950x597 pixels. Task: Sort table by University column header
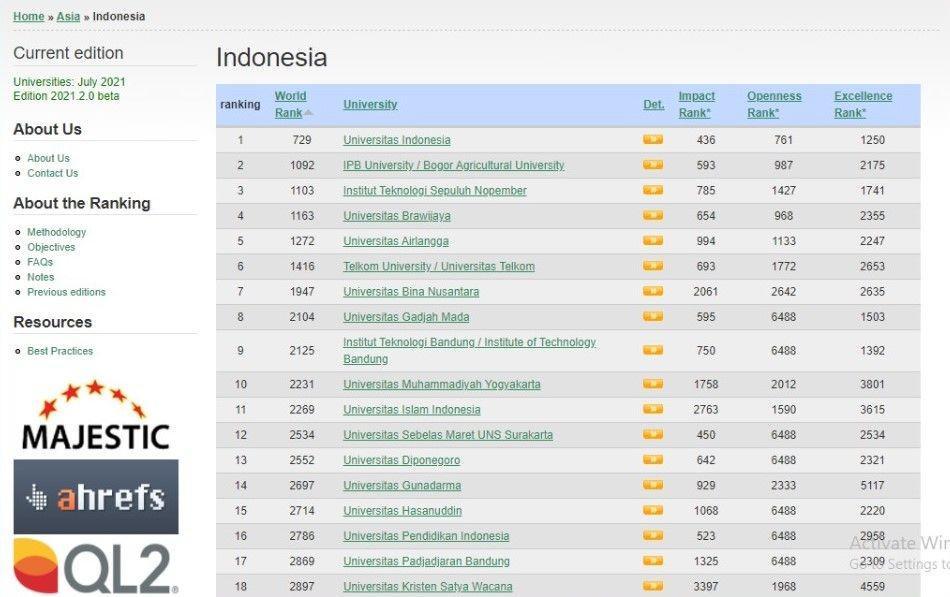(370, 104)
